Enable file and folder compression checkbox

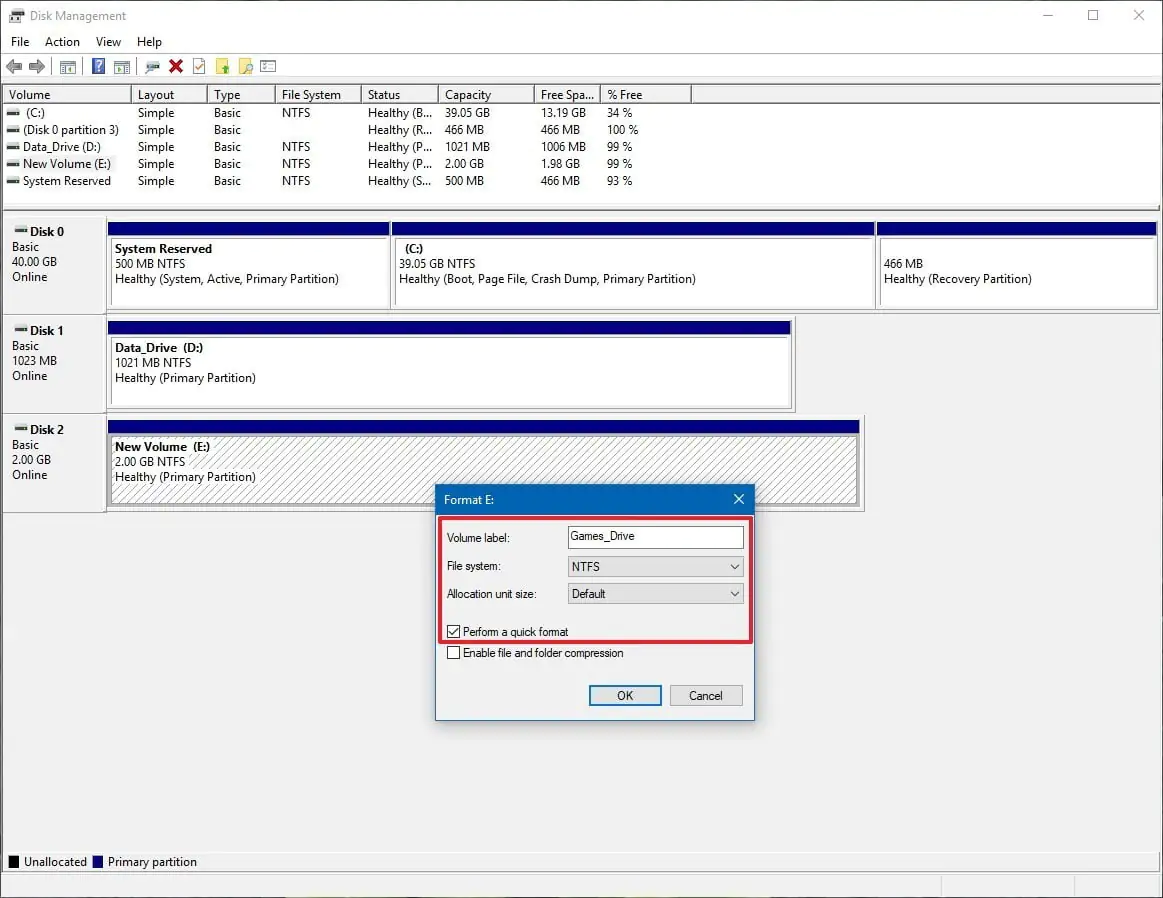tap(454, 653)
